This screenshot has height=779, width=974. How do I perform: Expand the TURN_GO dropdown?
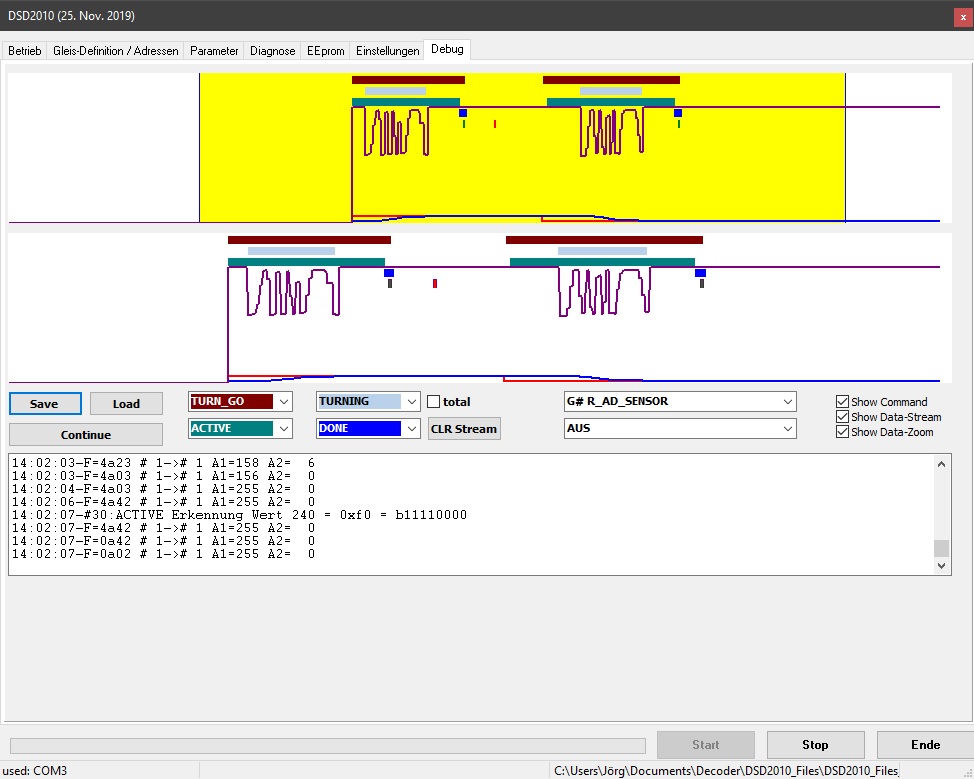pyautogui.click(x=284, y=402)
